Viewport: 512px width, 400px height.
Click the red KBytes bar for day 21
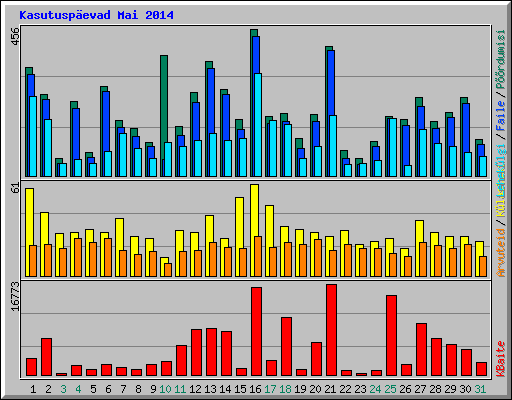tap(331, 330)
